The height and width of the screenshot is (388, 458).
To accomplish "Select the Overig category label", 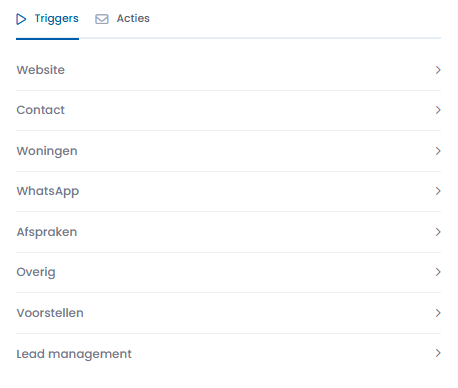I will (x=36, y=272).
